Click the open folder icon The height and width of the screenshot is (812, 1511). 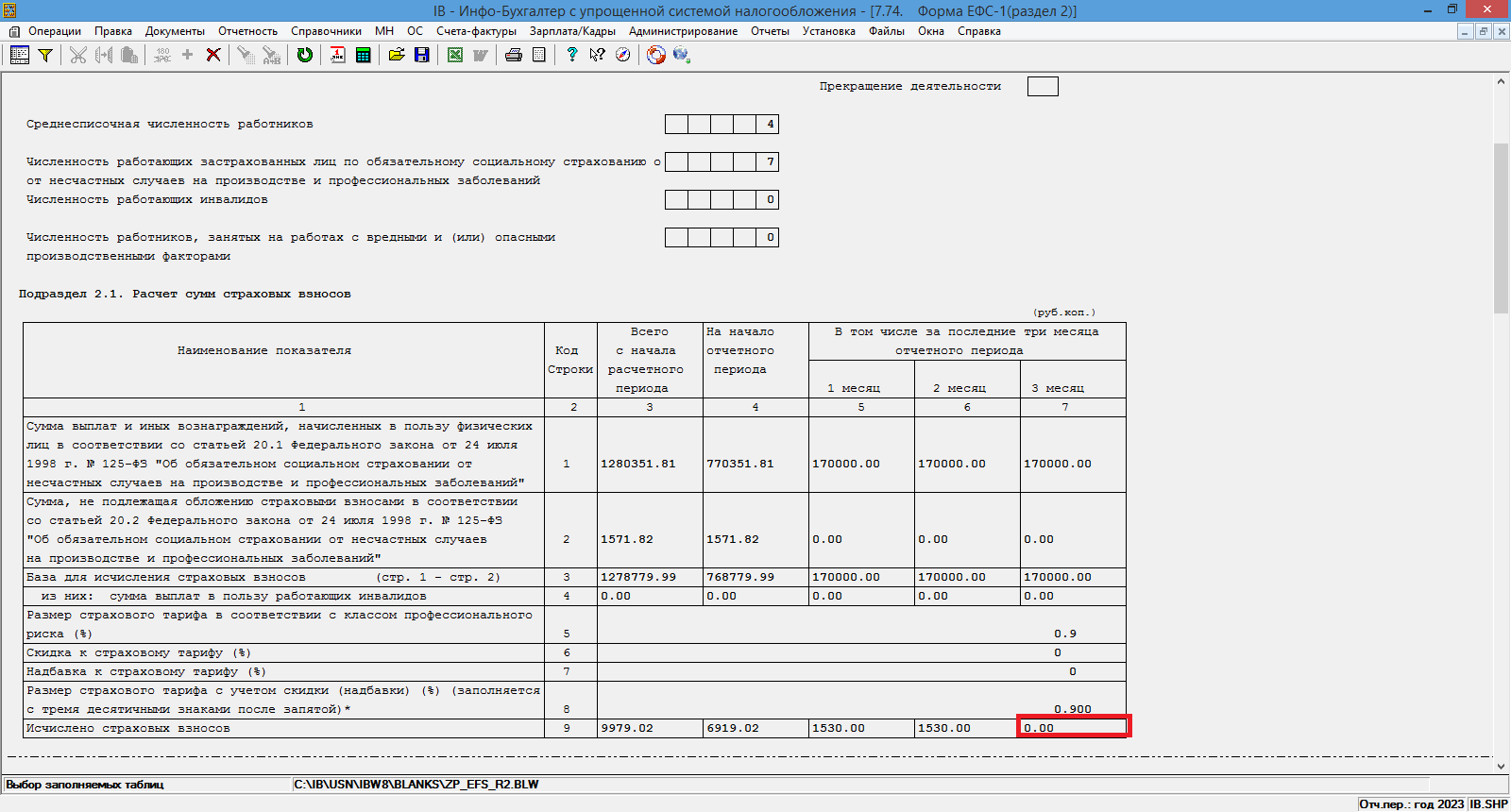[x=397, y=55]
